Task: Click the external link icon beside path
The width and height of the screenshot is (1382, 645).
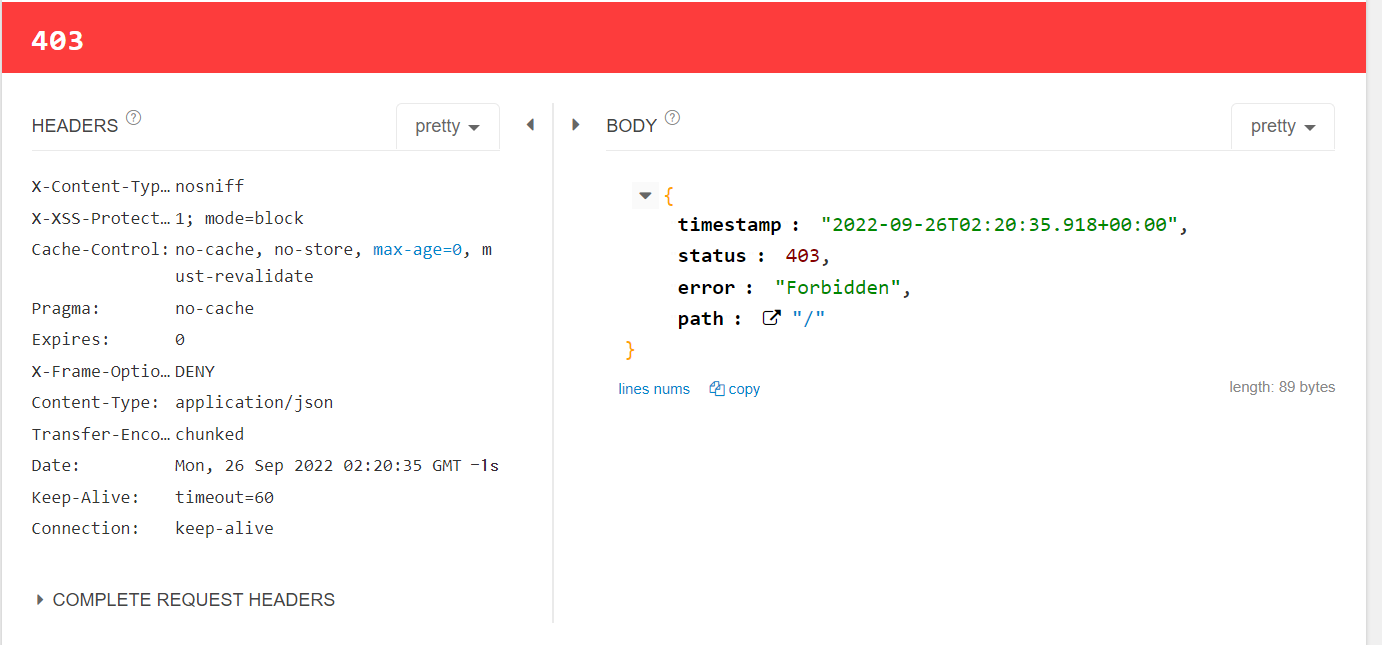Action: coord(771,319)
